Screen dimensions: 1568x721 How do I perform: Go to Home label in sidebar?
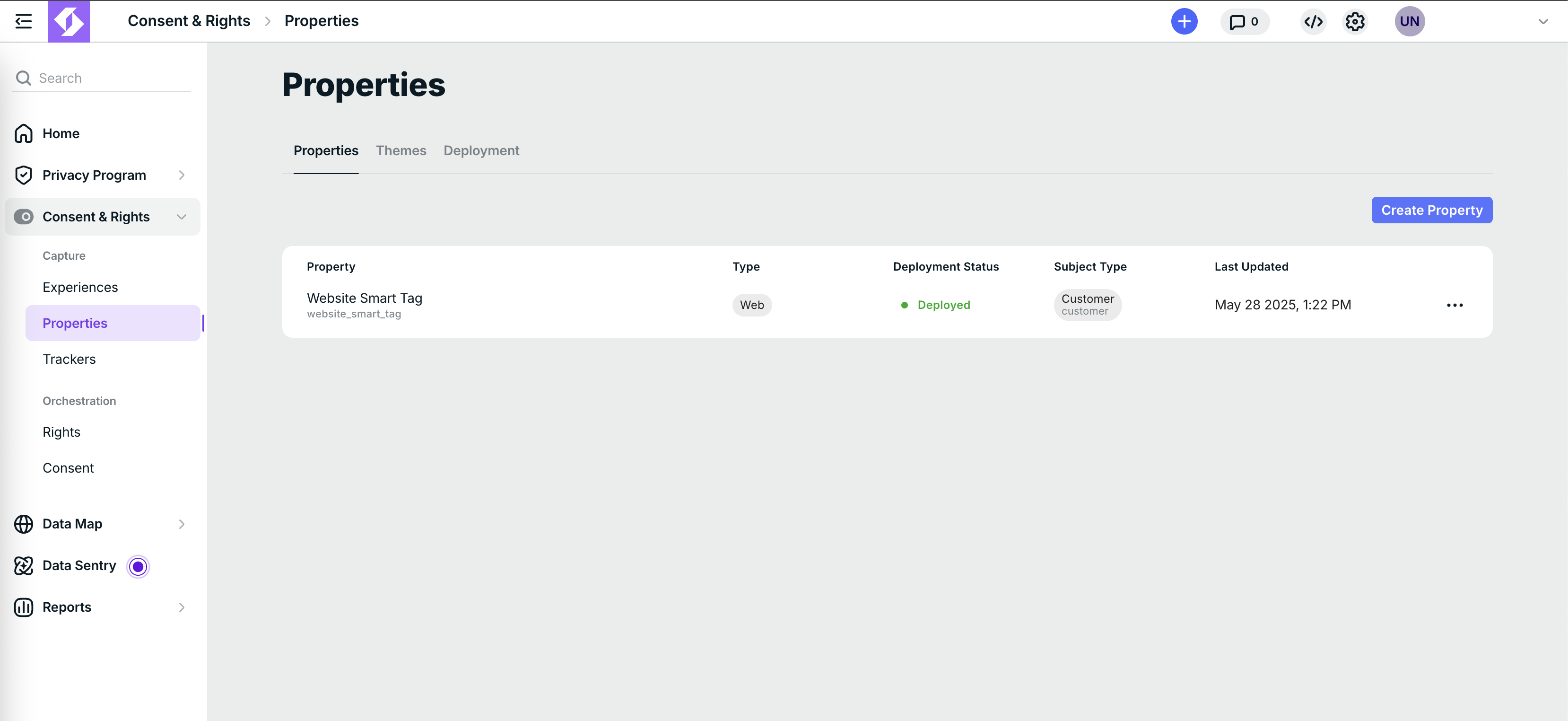click(61, 133)
